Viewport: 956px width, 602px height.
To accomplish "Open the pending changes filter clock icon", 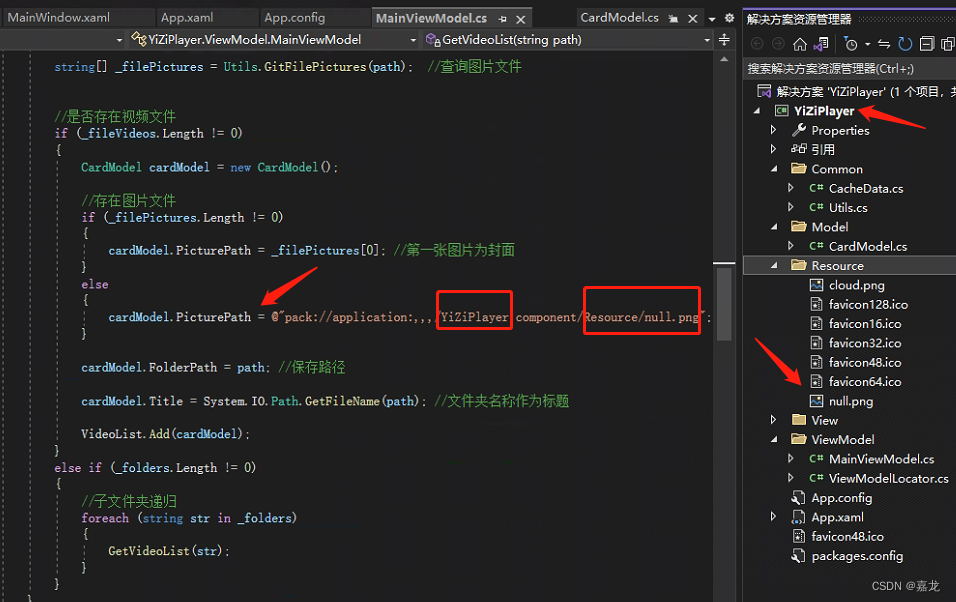I will [851, 44].
